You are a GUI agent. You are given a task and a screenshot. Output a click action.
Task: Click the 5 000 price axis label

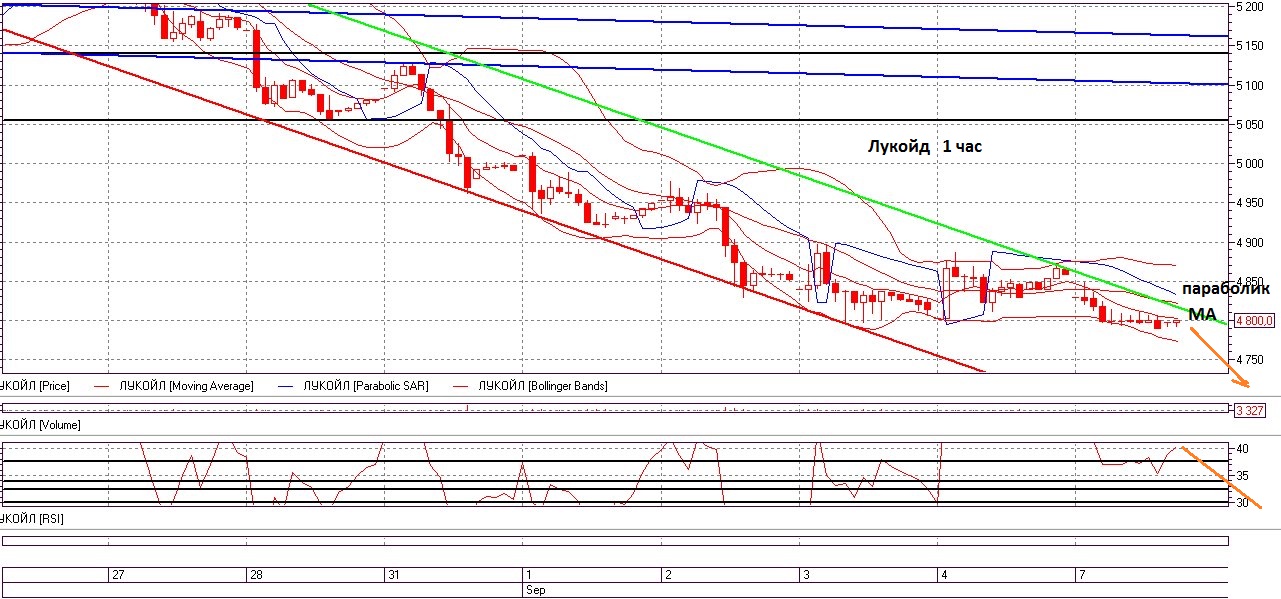click(x=1251, y=164)
